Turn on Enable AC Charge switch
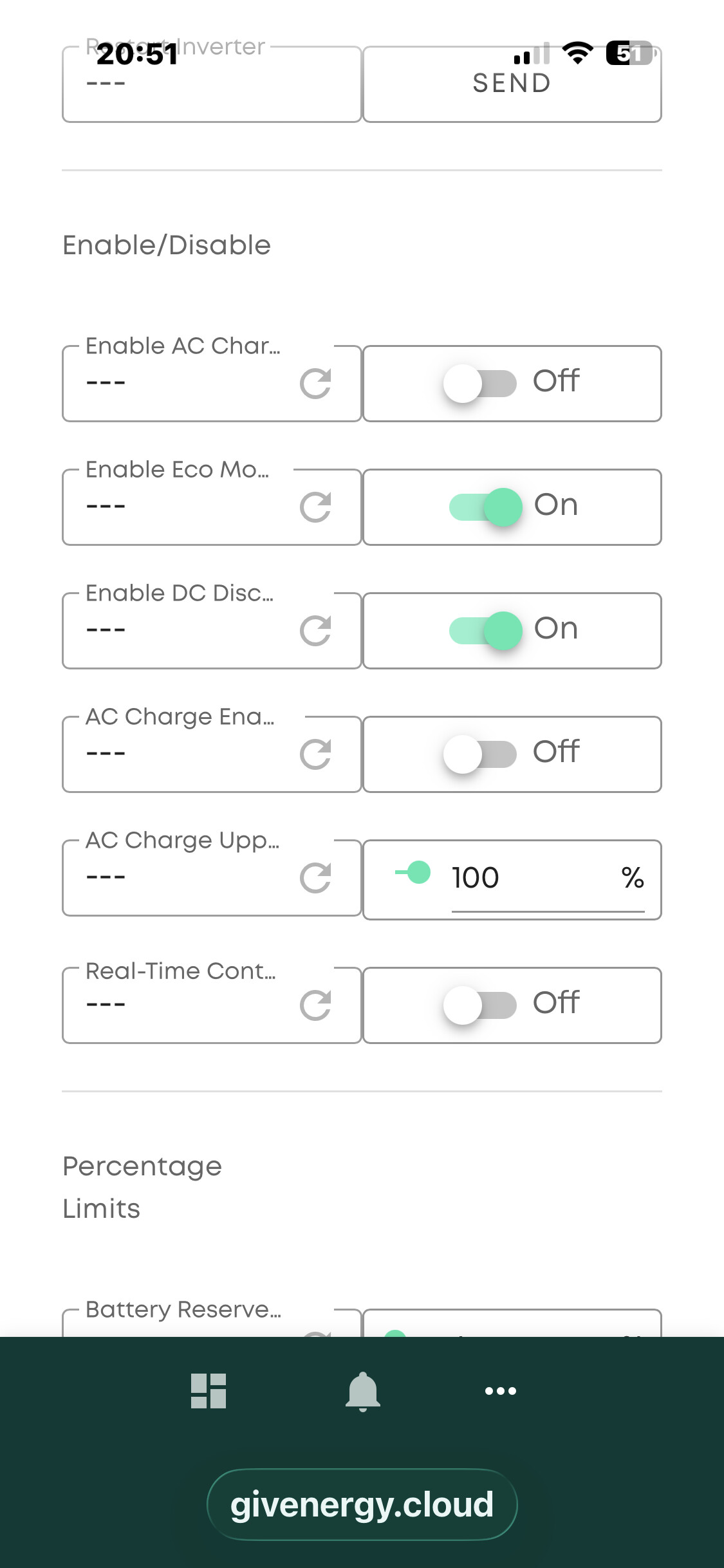The width and height of the screenshot is (724, 1568). point(480,384)
